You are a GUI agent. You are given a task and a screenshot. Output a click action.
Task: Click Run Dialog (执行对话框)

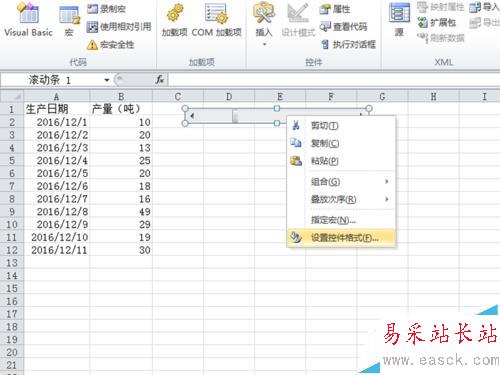click(348, 44)
